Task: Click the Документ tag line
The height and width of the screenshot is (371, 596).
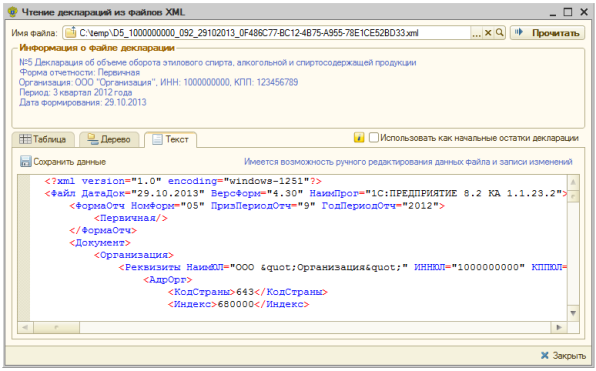Action: (x=100, y=243)
